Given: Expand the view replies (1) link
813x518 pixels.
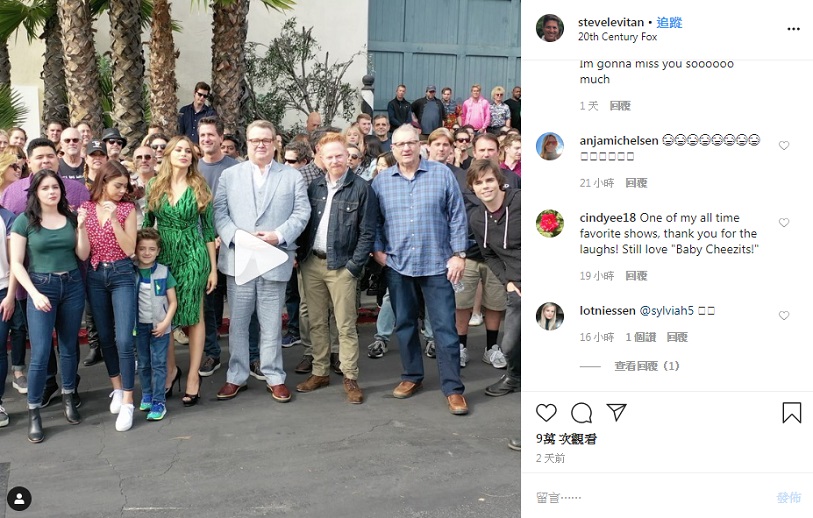Looking at the screenshot, I should click(x=647, y=366).
